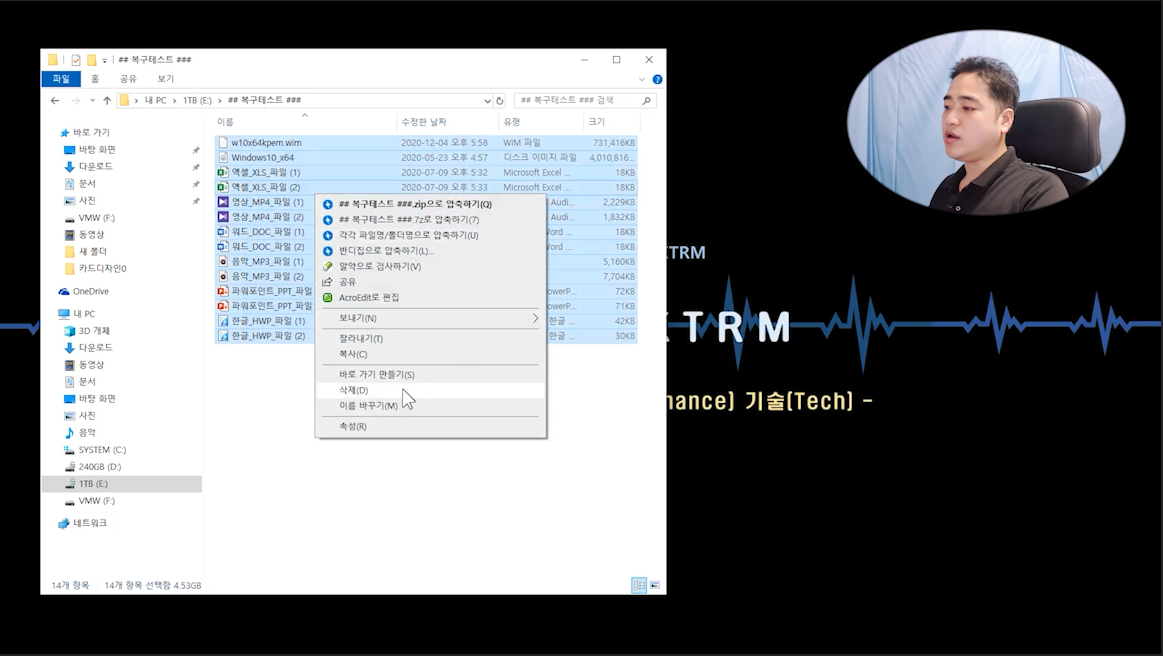
Task: Select SYSTEM (C:) drive in the sidebar
Action: (102, 450)
